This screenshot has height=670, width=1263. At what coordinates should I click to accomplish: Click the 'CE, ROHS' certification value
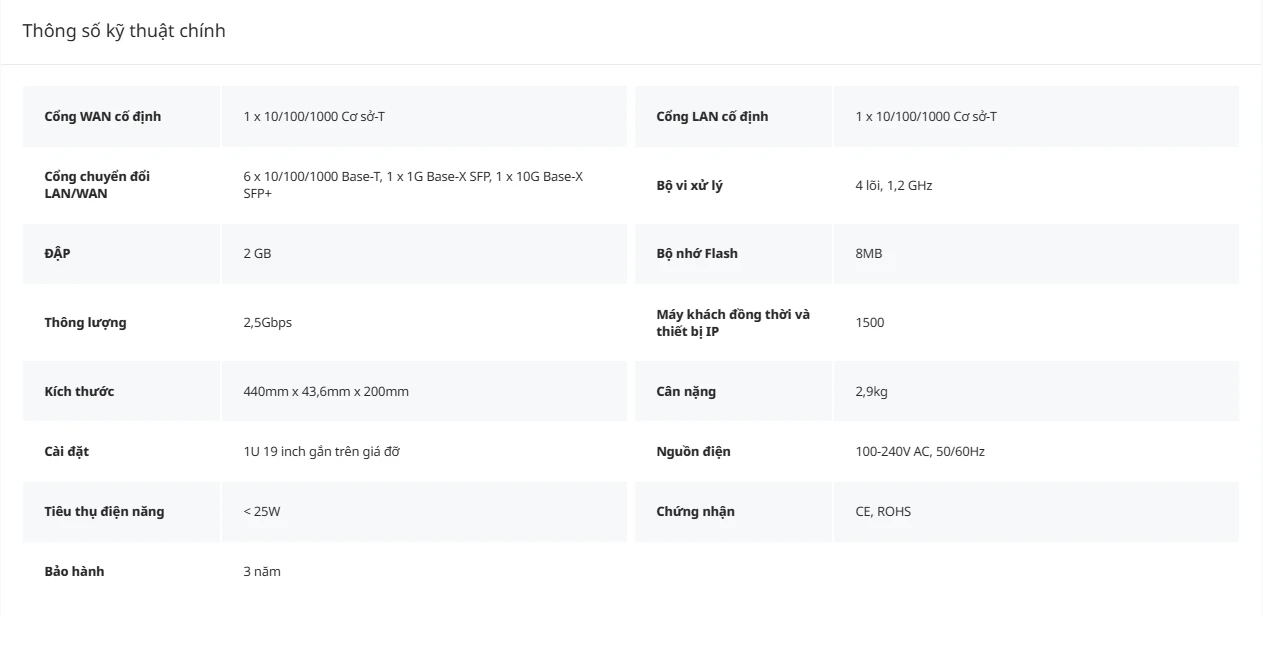[x=883, y=511]
